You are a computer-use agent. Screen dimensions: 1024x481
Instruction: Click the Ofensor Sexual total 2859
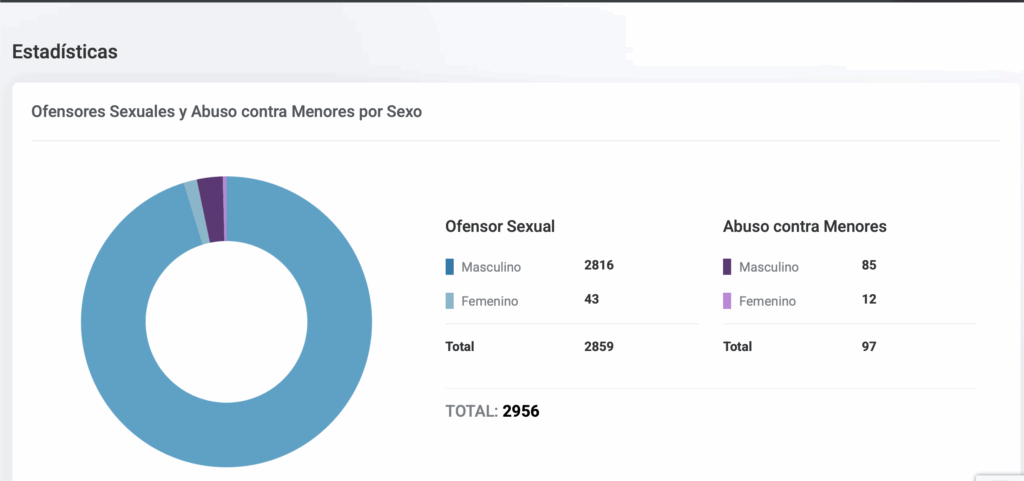pyautogui.click(x=598, y=347)
